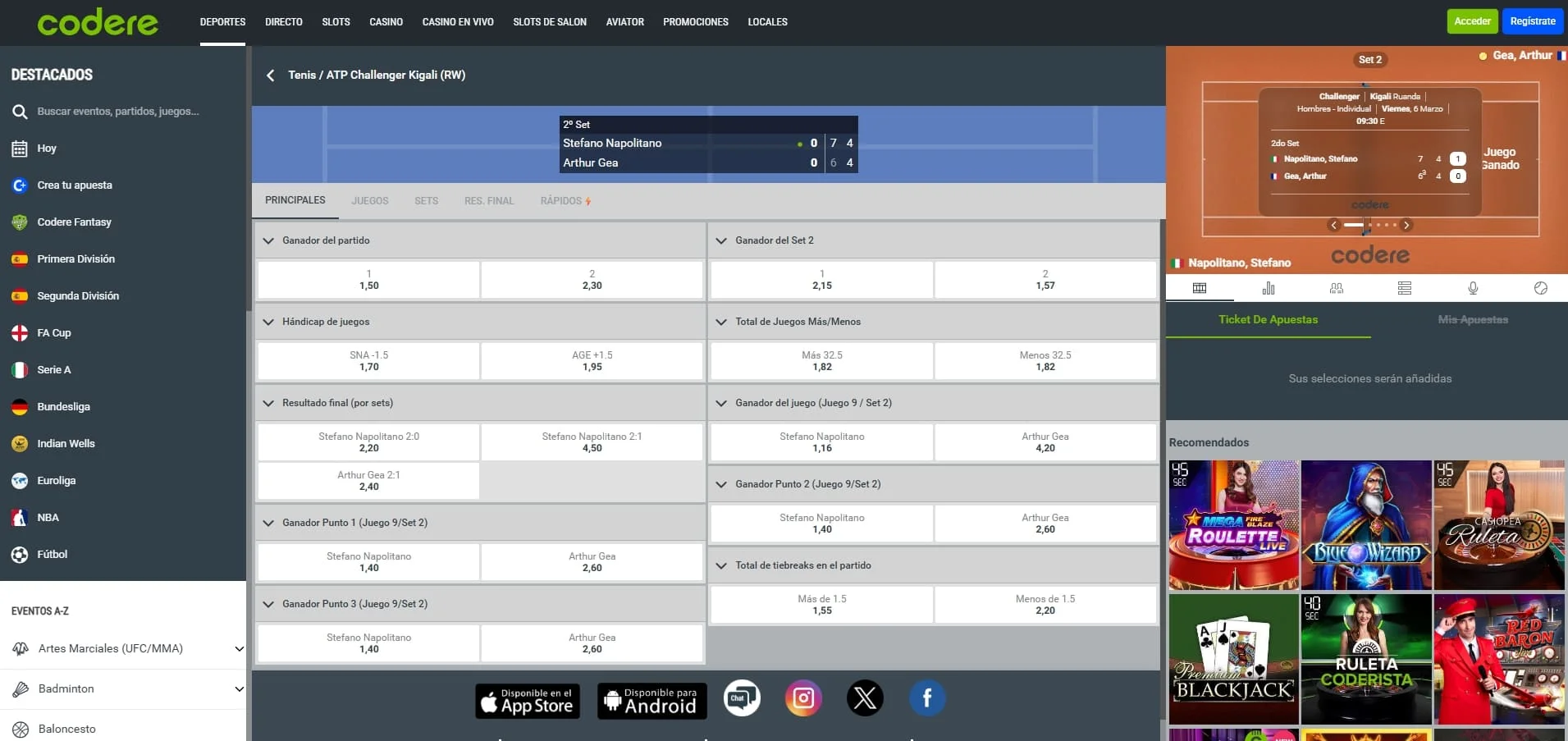Select Segunda División flag icon
Image resolution: width=1568 pixels, height=741 pixels.
pos(20,296)
